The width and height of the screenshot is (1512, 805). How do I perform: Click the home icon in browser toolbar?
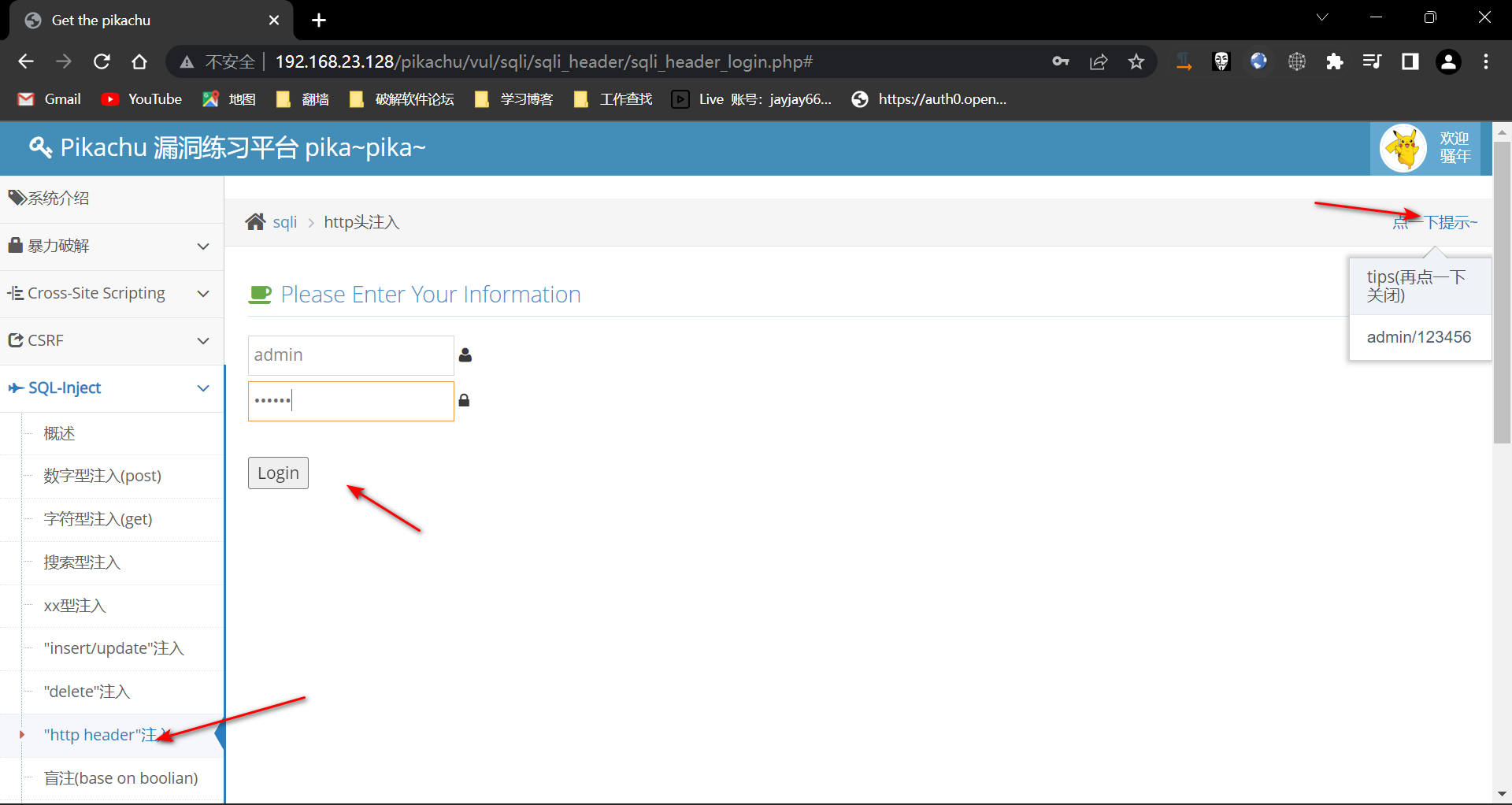[139, 61]
